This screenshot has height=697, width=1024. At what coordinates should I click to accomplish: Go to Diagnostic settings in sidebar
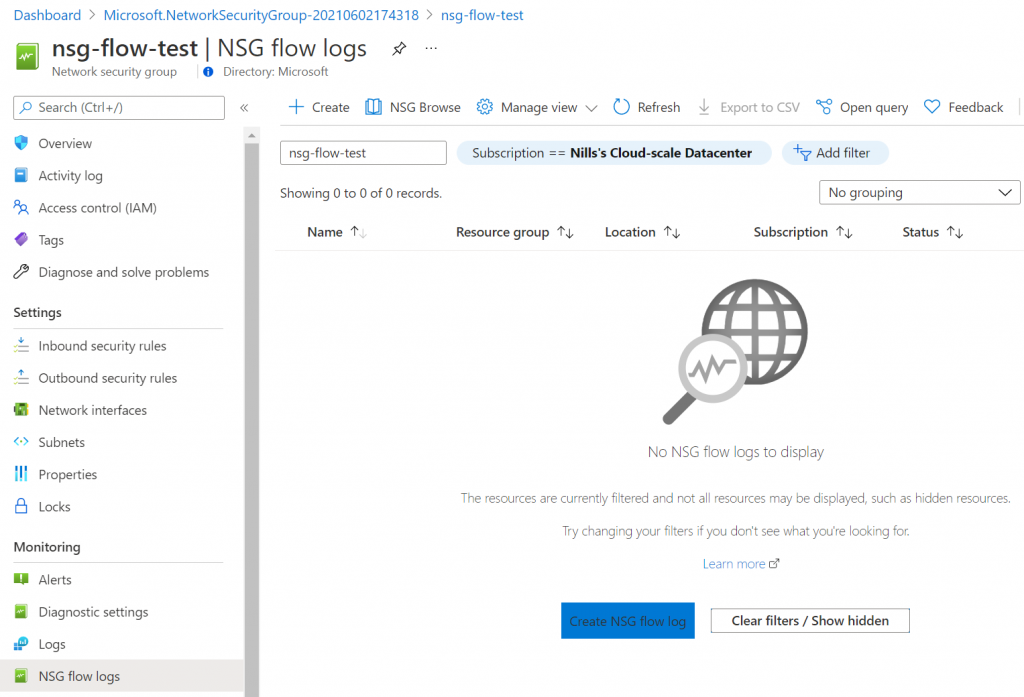click(x=93, y=612)
